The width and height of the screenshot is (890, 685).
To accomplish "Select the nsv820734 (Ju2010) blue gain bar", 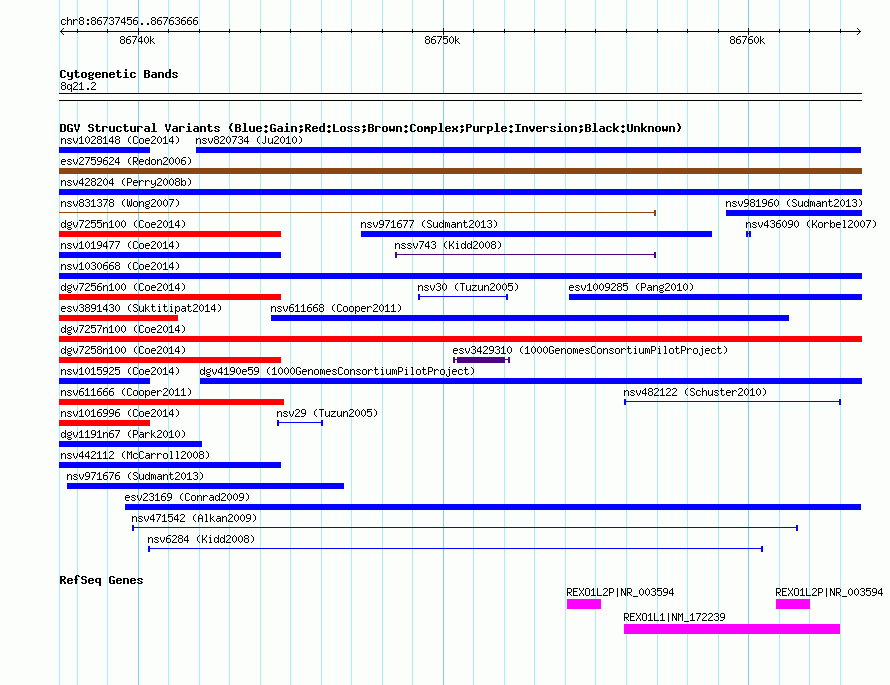I will point(528,150).
